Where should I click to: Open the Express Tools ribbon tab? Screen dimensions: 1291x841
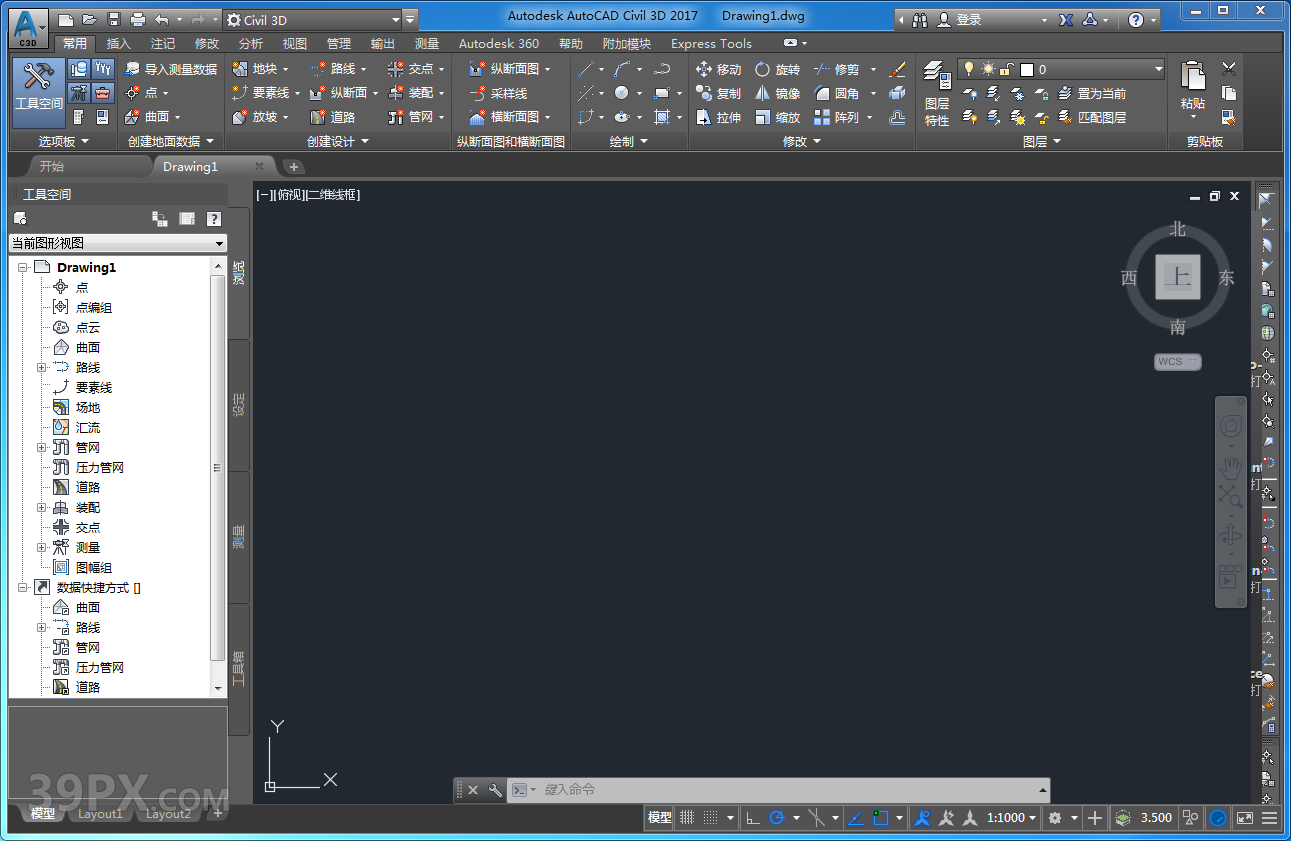[711, 43]
